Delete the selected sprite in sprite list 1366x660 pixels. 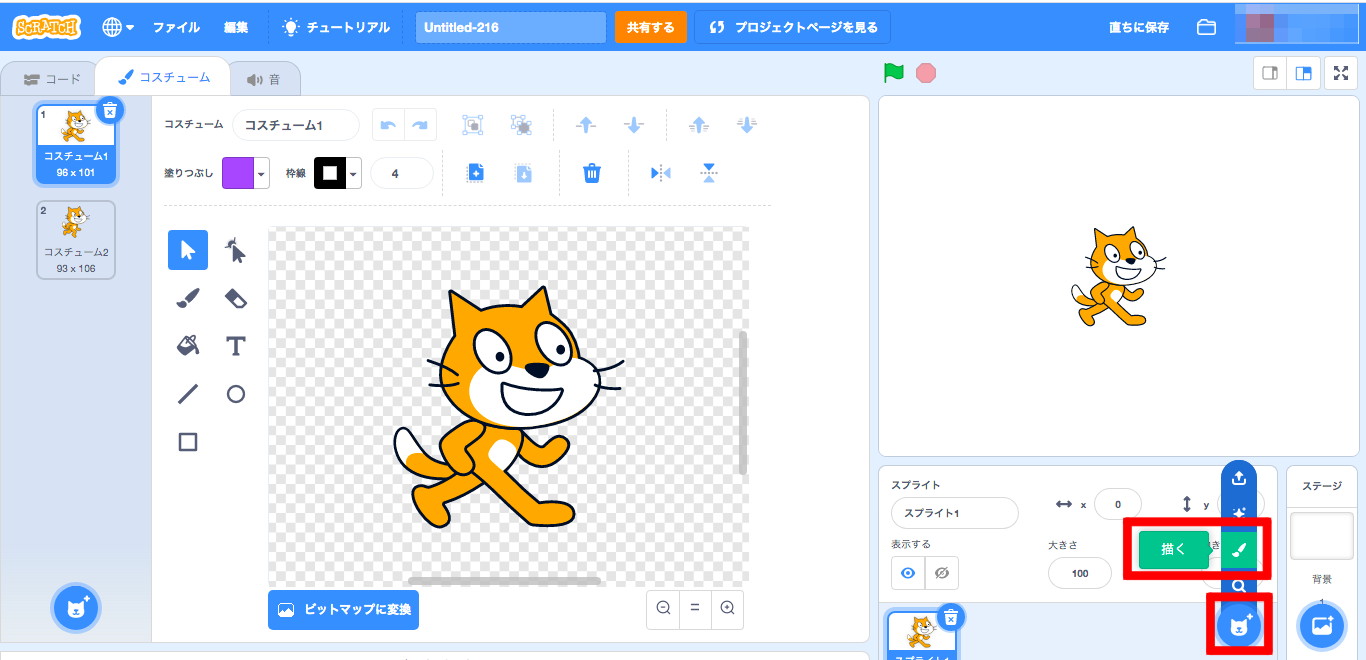coord(951,617)
